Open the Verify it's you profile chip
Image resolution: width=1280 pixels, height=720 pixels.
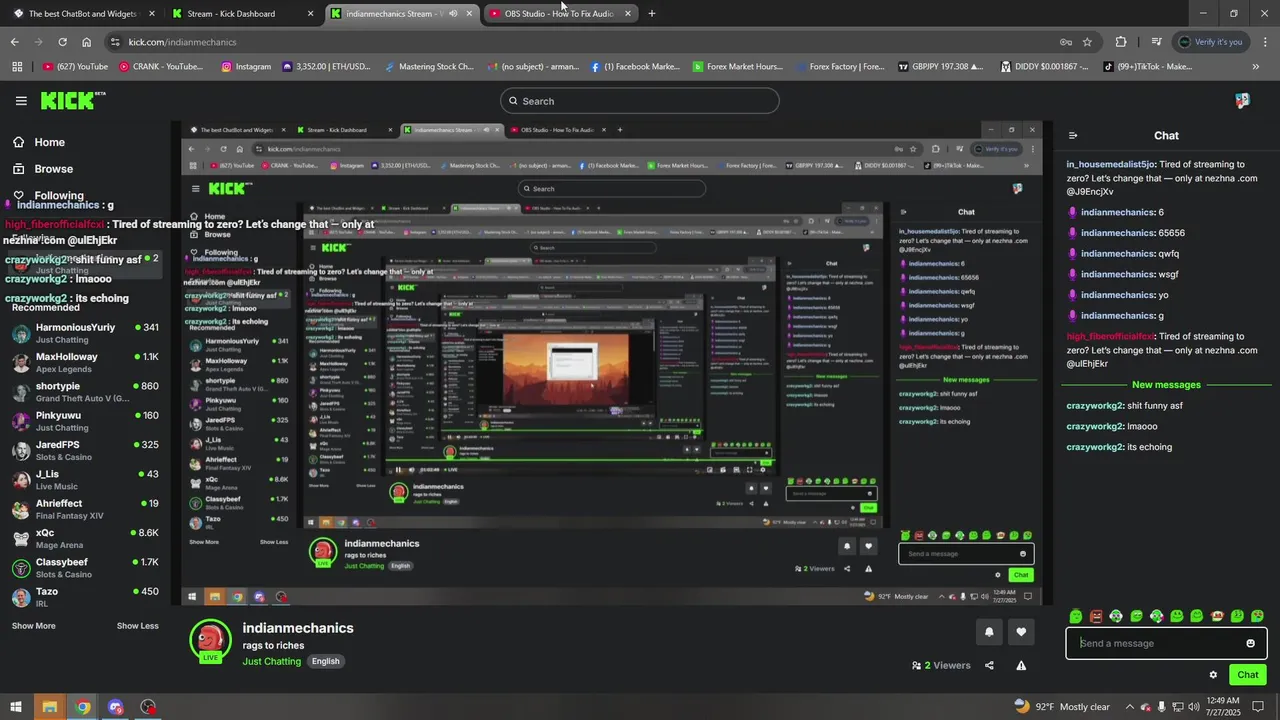coord(1211,42)
